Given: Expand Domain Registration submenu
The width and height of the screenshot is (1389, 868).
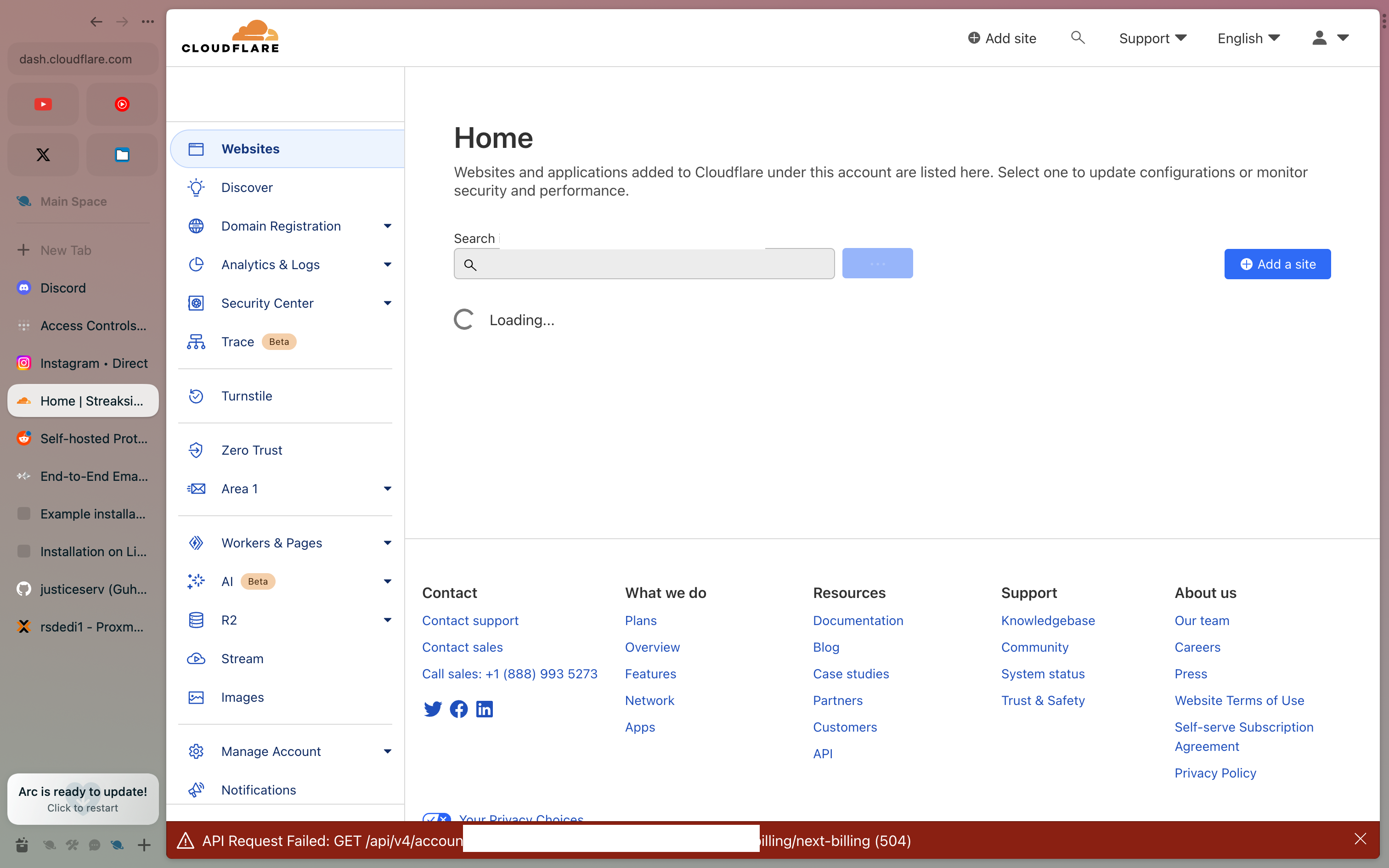Looking at the screenshot, I should (387, 226).
